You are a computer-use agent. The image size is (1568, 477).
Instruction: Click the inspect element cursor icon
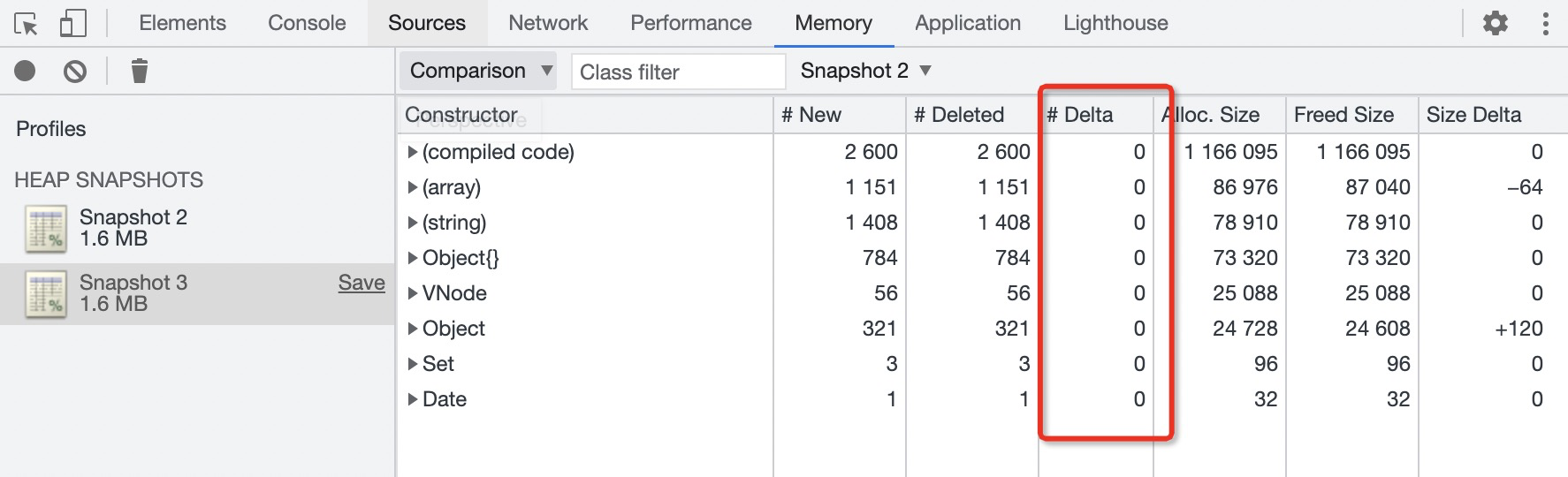pyautogui.click(x=27, y=24)
